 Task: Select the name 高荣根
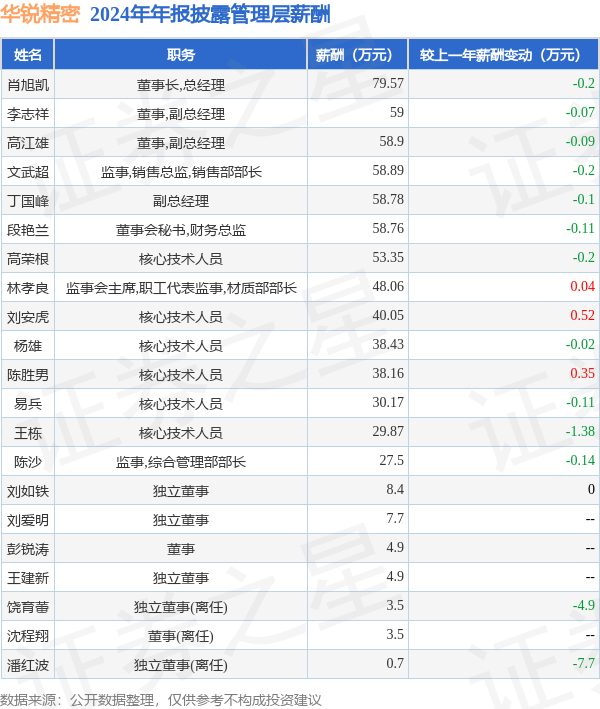pos(28,258)
